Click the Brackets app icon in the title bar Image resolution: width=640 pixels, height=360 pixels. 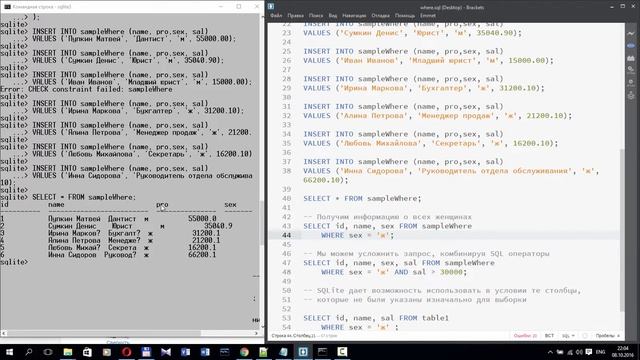coord(271,7)
